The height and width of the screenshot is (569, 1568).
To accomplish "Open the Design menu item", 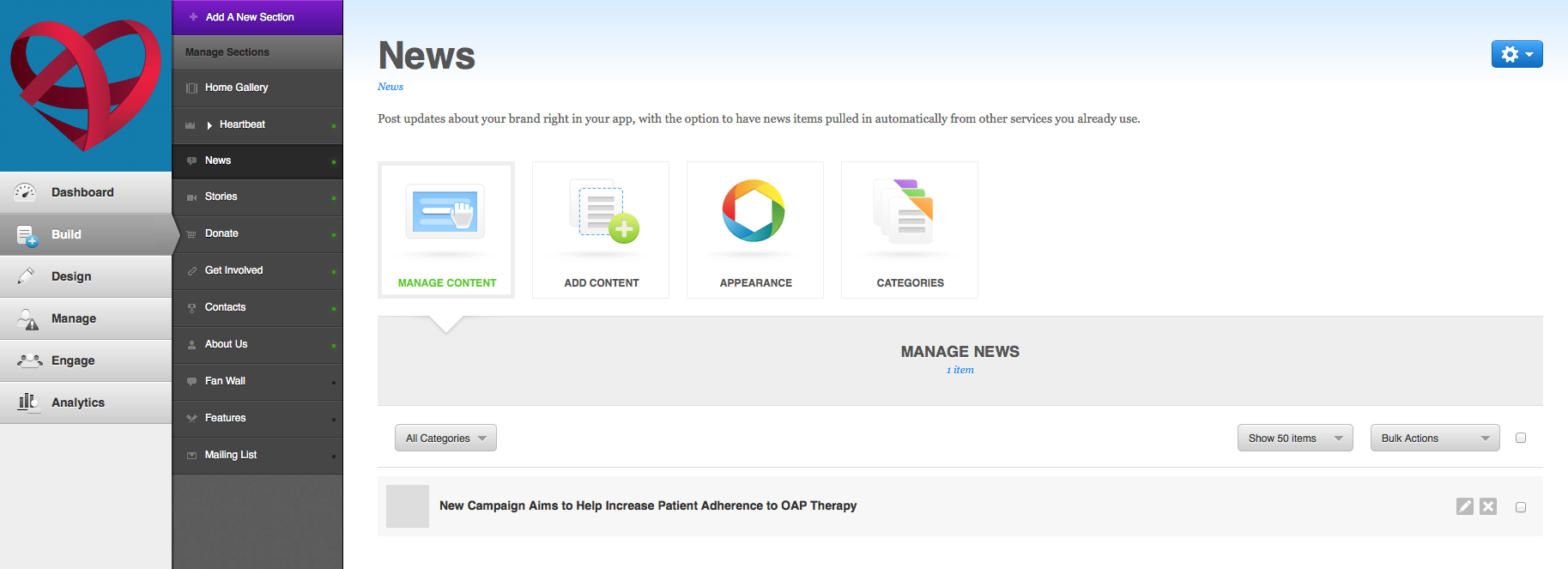I will click(x=86, y=276).
